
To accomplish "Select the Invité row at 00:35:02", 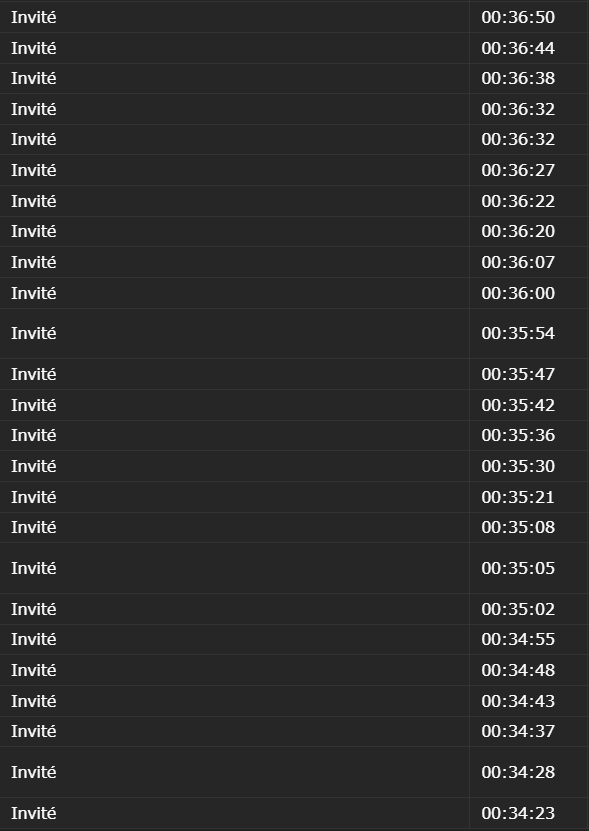I will (x=294, y=609).
